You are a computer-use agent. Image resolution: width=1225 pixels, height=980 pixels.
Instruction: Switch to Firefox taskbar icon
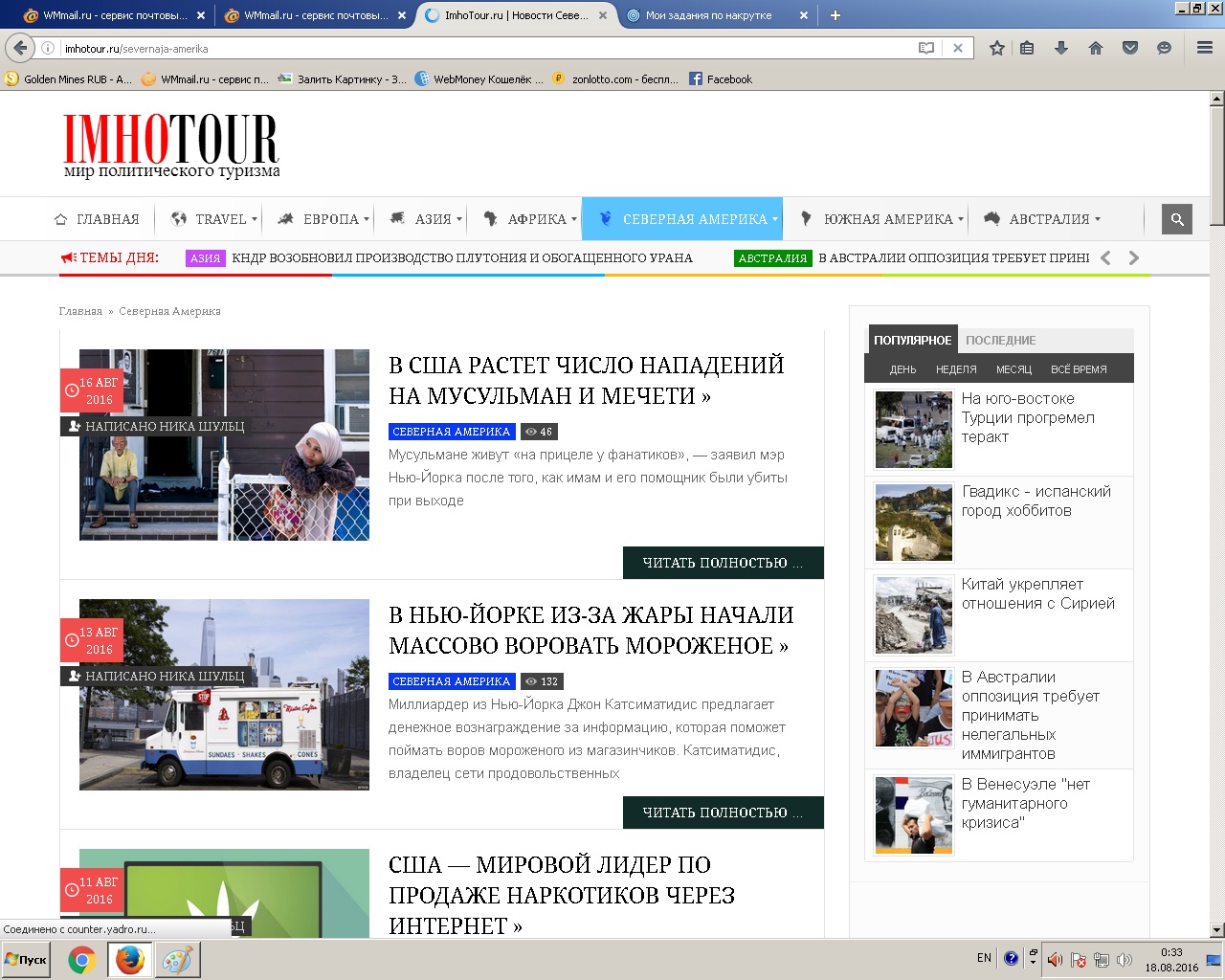[129, 960]
